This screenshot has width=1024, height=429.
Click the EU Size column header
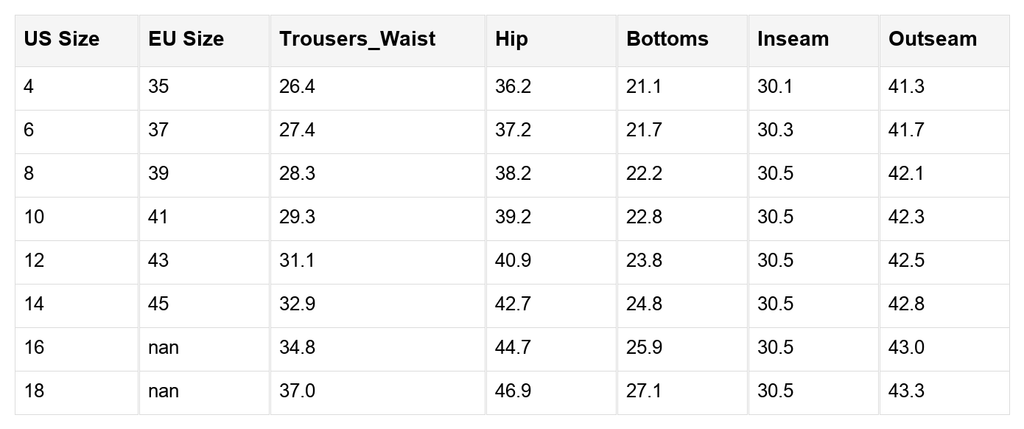pyautogui.click(x=186, y=40)
